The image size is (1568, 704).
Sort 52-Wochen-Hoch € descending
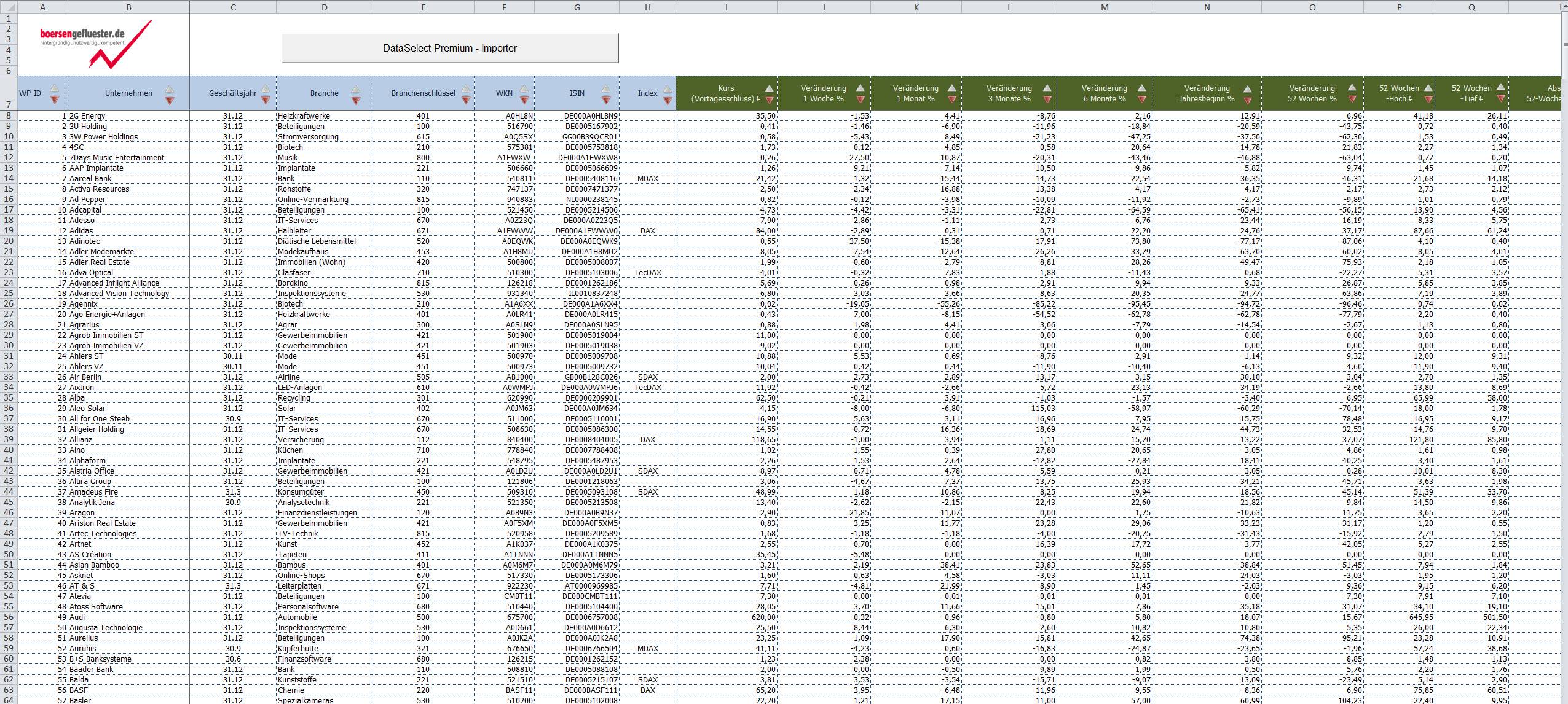click(x=1428, y=100)
